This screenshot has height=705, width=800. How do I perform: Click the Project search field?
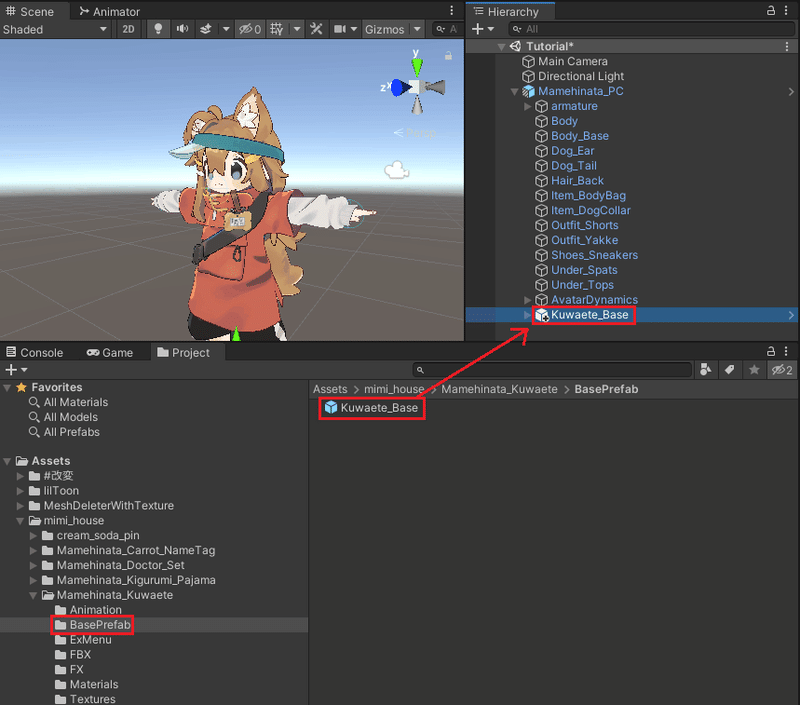pyautogui.click(x=552, y=369)
